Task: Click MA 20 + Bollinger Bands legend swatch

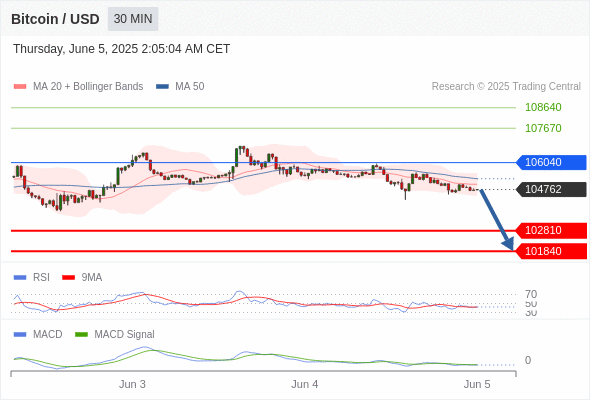Action: coord(20,87)
